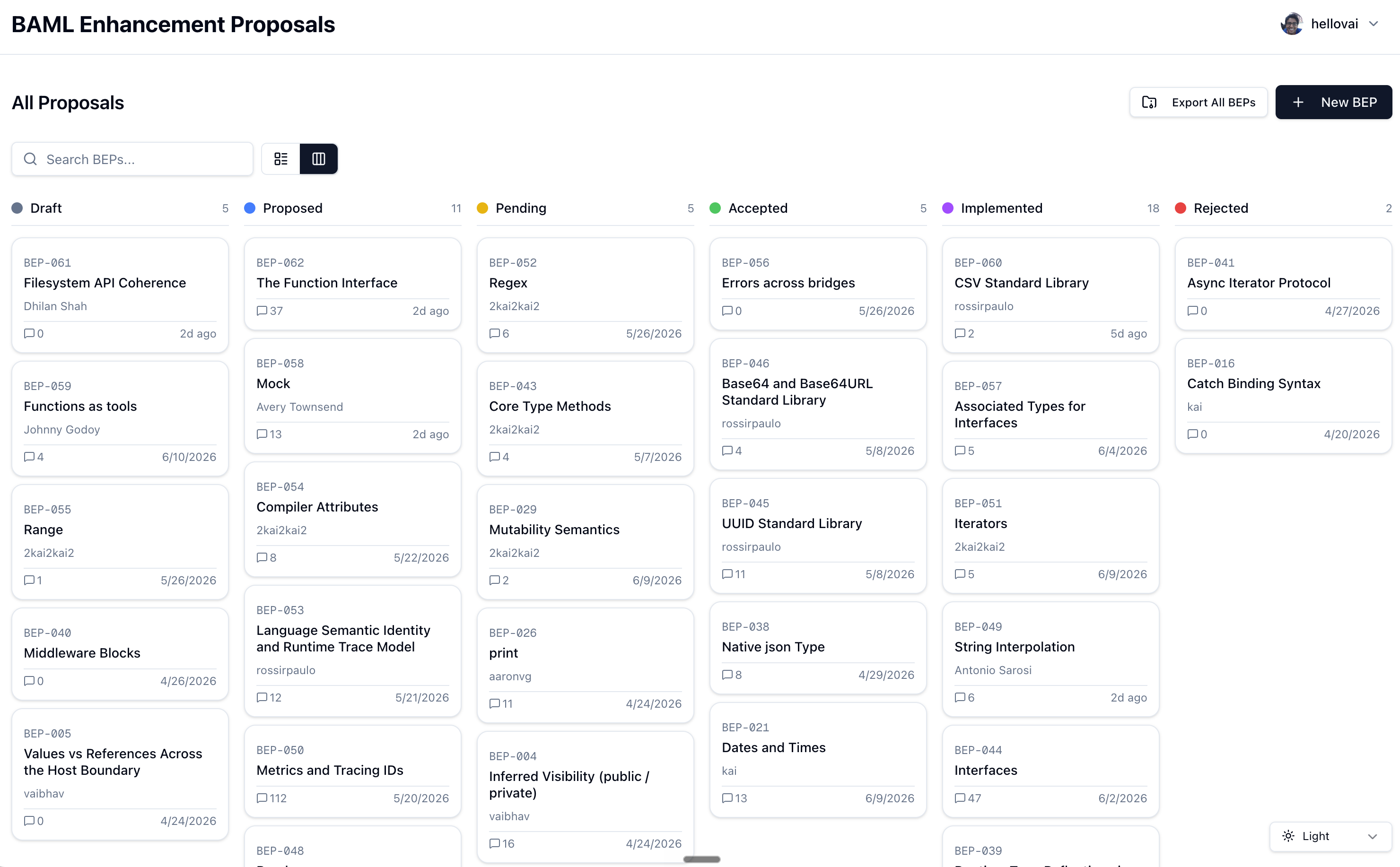Image resolution: width=1400 pixels, height=867 pixels.
Task: Click author name Antonio Sarosi
Action: point(993,670)
